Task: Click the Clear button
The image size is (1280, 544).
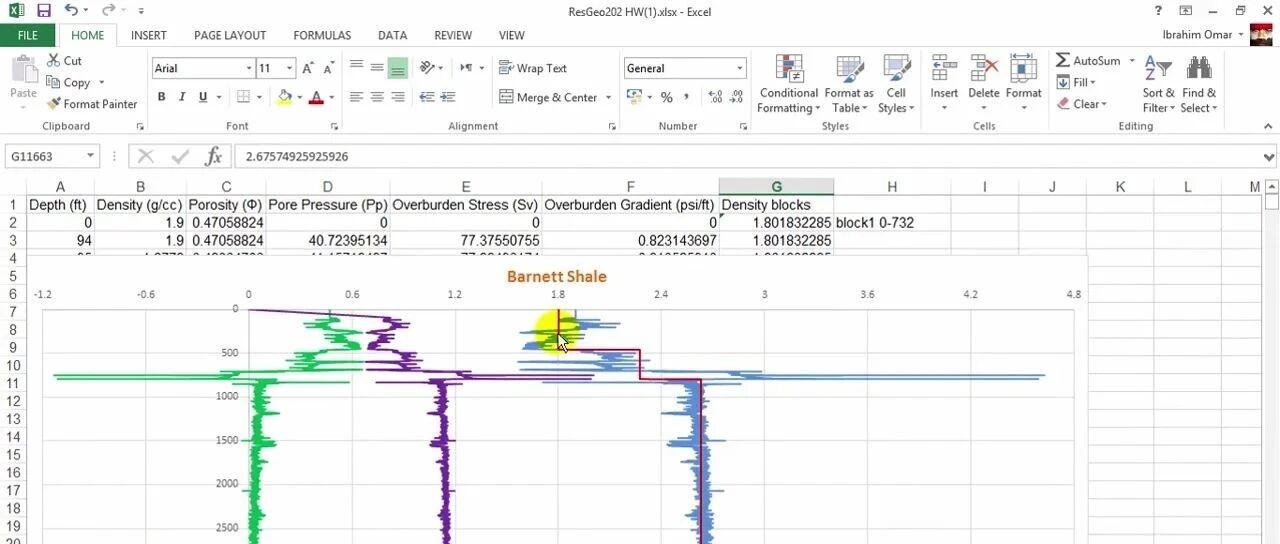Action: click(1083, 104)
